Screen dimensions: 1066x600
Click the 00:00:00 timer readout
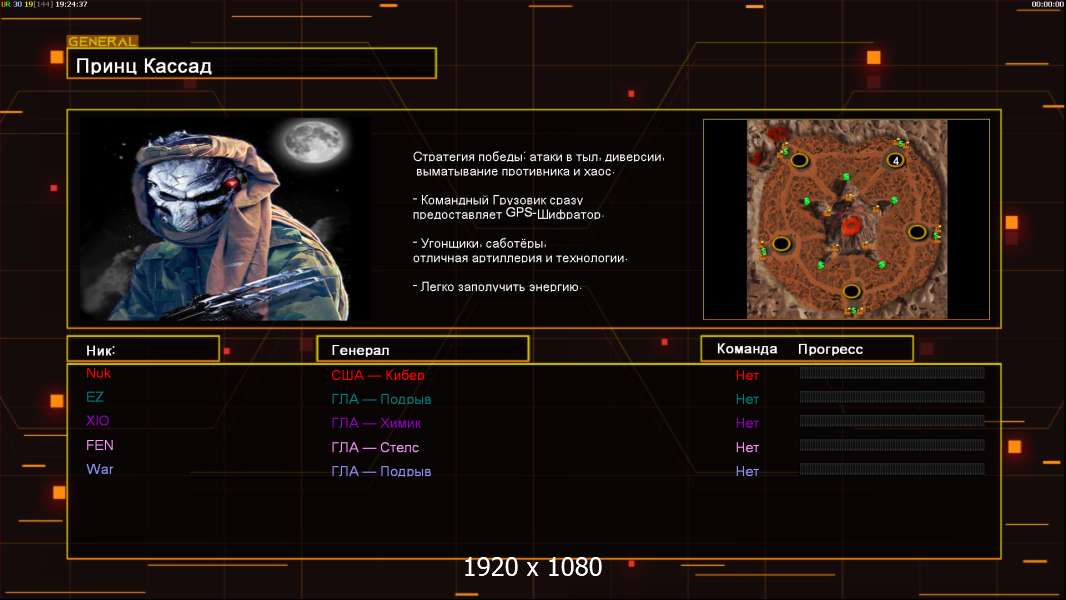tap(1047, 4)
